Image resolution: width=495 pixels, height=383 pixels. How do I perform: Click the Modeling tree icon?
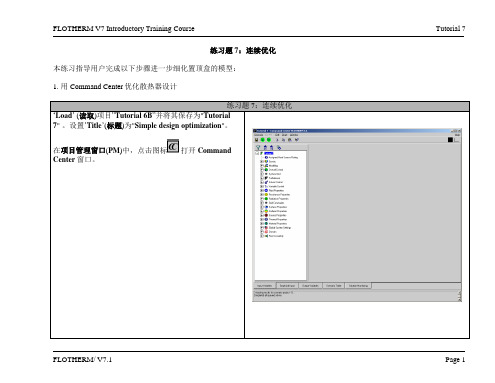point(266,166)
